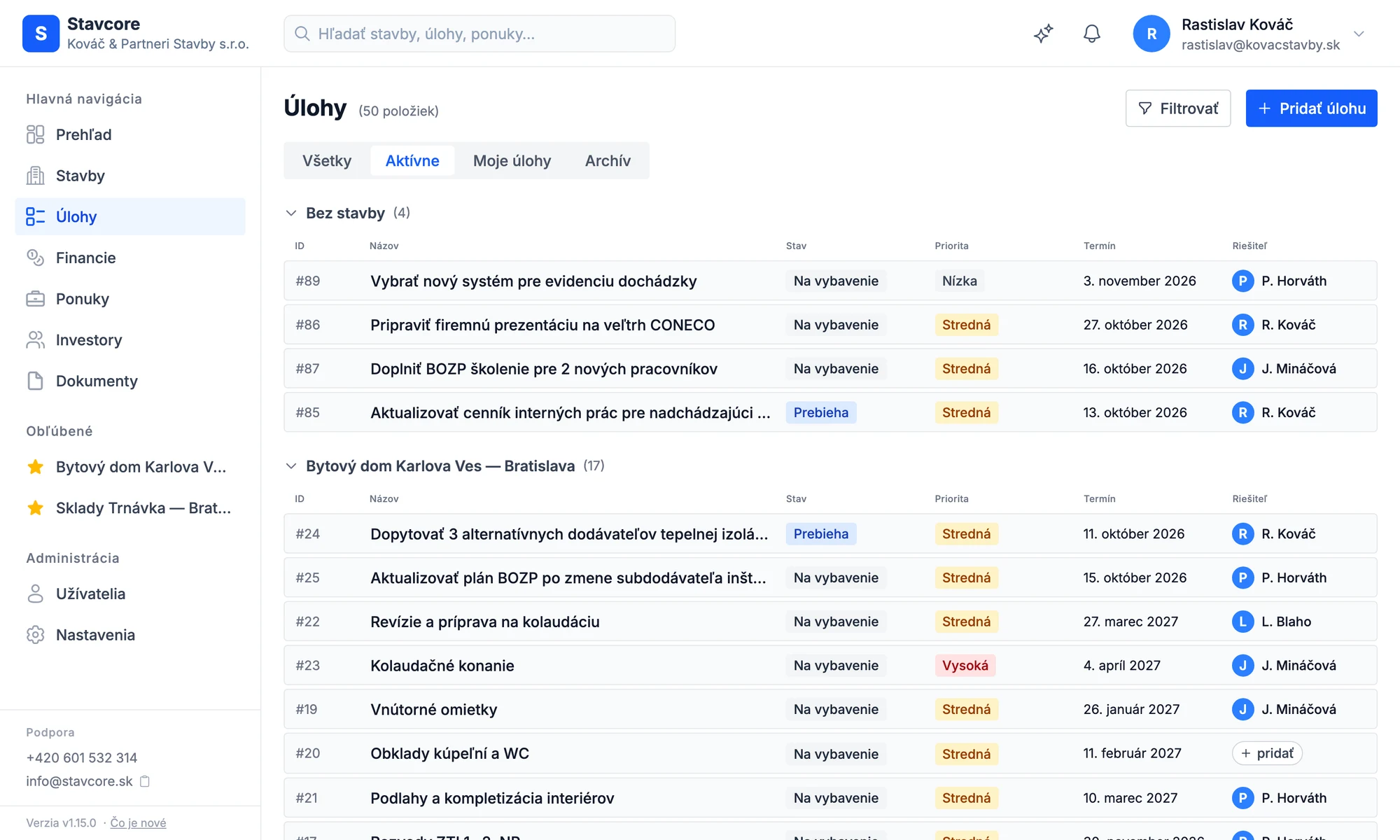Image resolution: width=1400 pixels, height=840 pixels.
Task: Click the Pridať úlohu button
Action: (x=1311, y=108)
